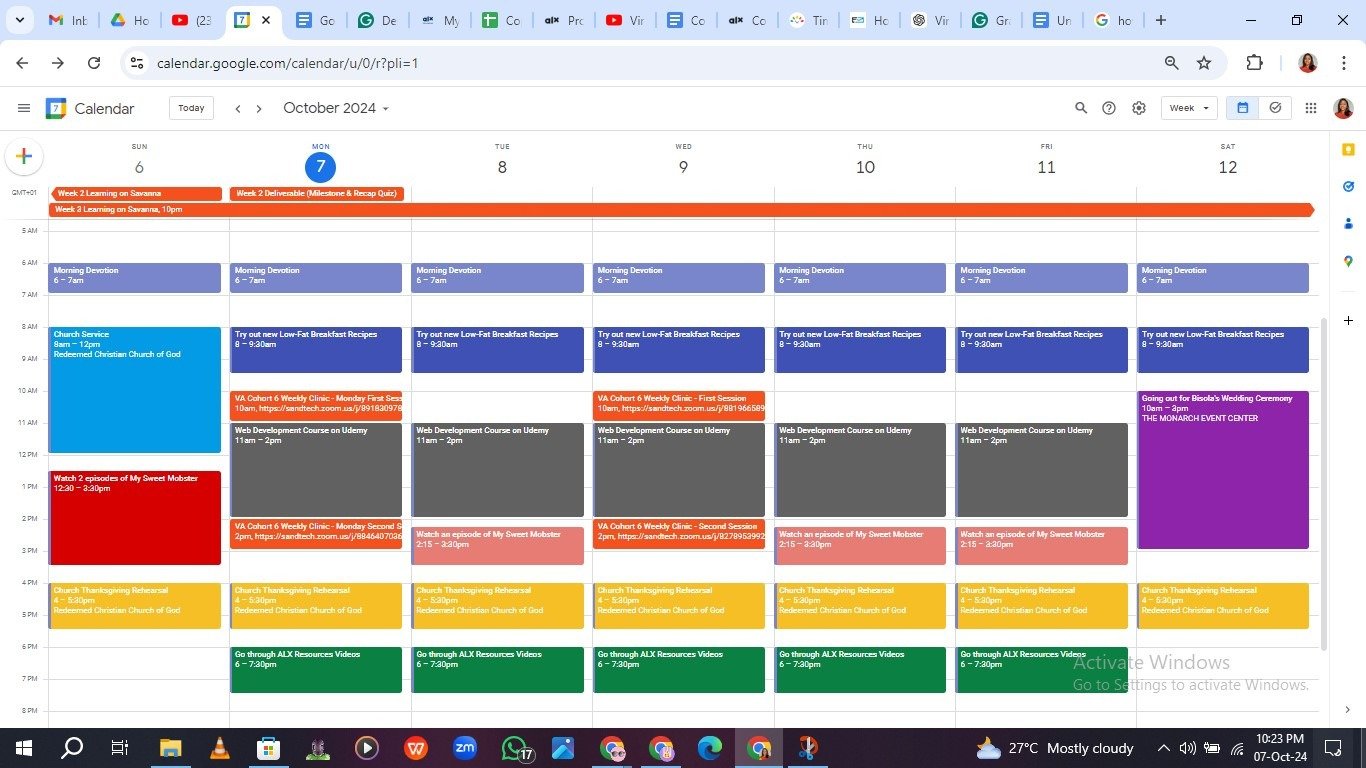Open Google Keep in side panel
The height and width of the screenshot is (768, 1366).
pos(1348,150)
